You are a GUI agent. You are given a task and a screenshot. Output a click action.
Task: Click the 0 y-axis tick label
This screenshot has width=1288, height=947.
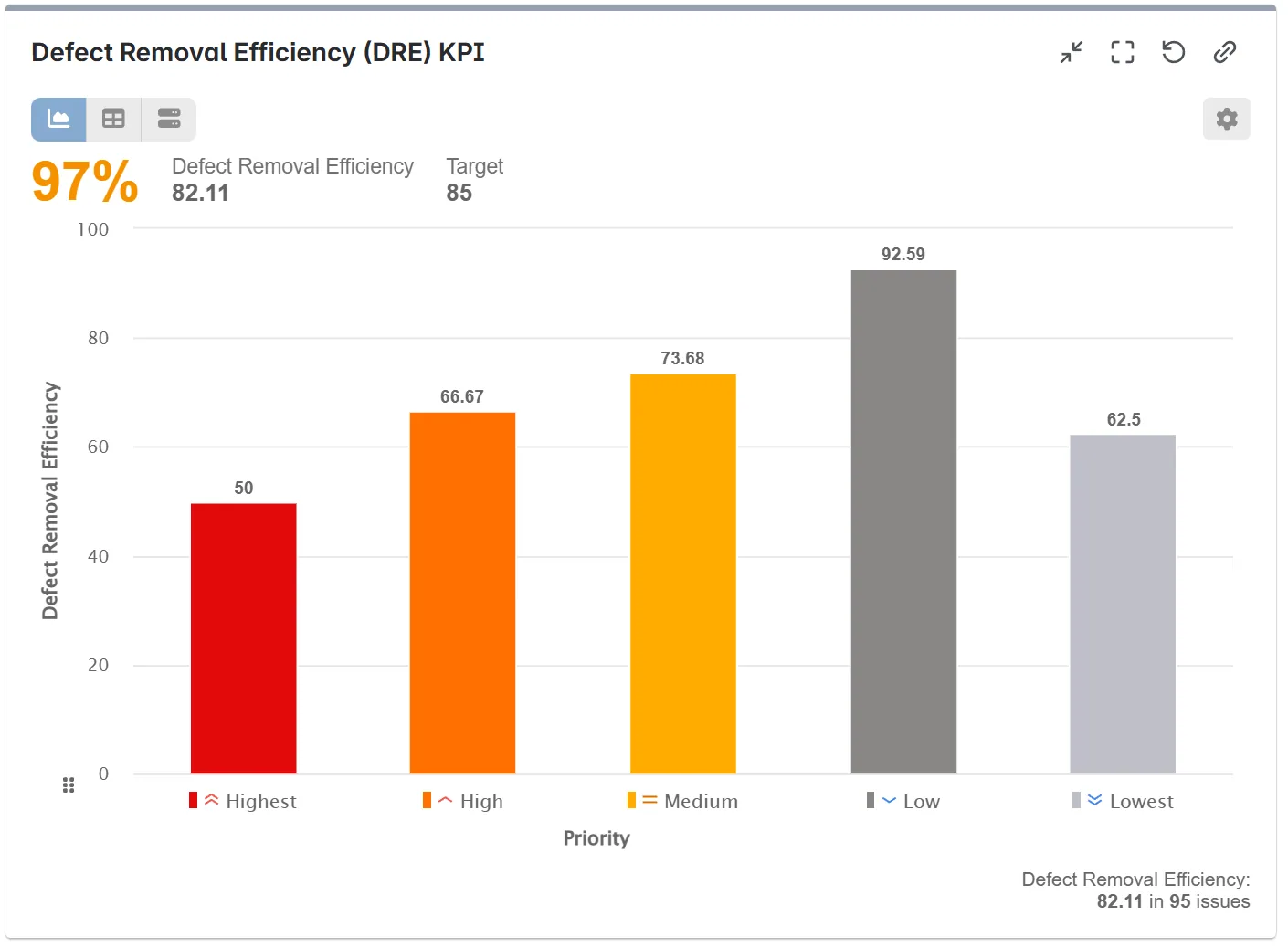click(x=104, y=773)
